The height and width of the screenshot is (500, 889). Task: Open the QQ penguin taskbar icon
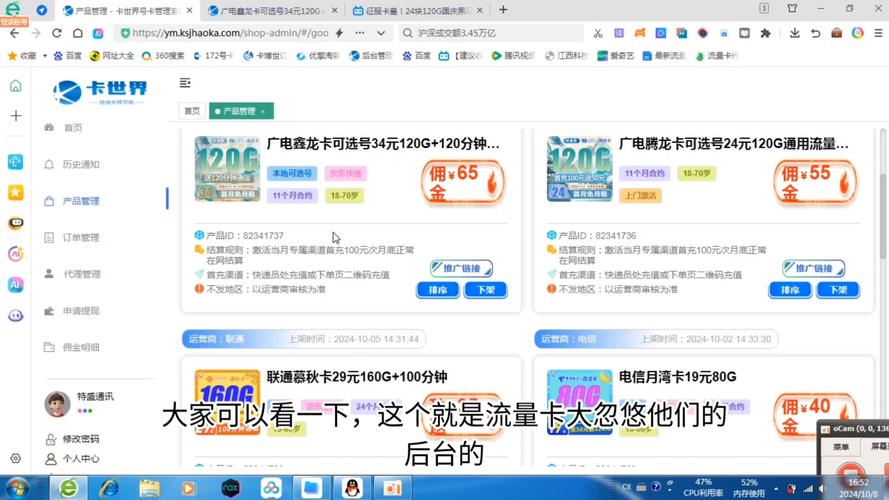click(x=352, y=488)
